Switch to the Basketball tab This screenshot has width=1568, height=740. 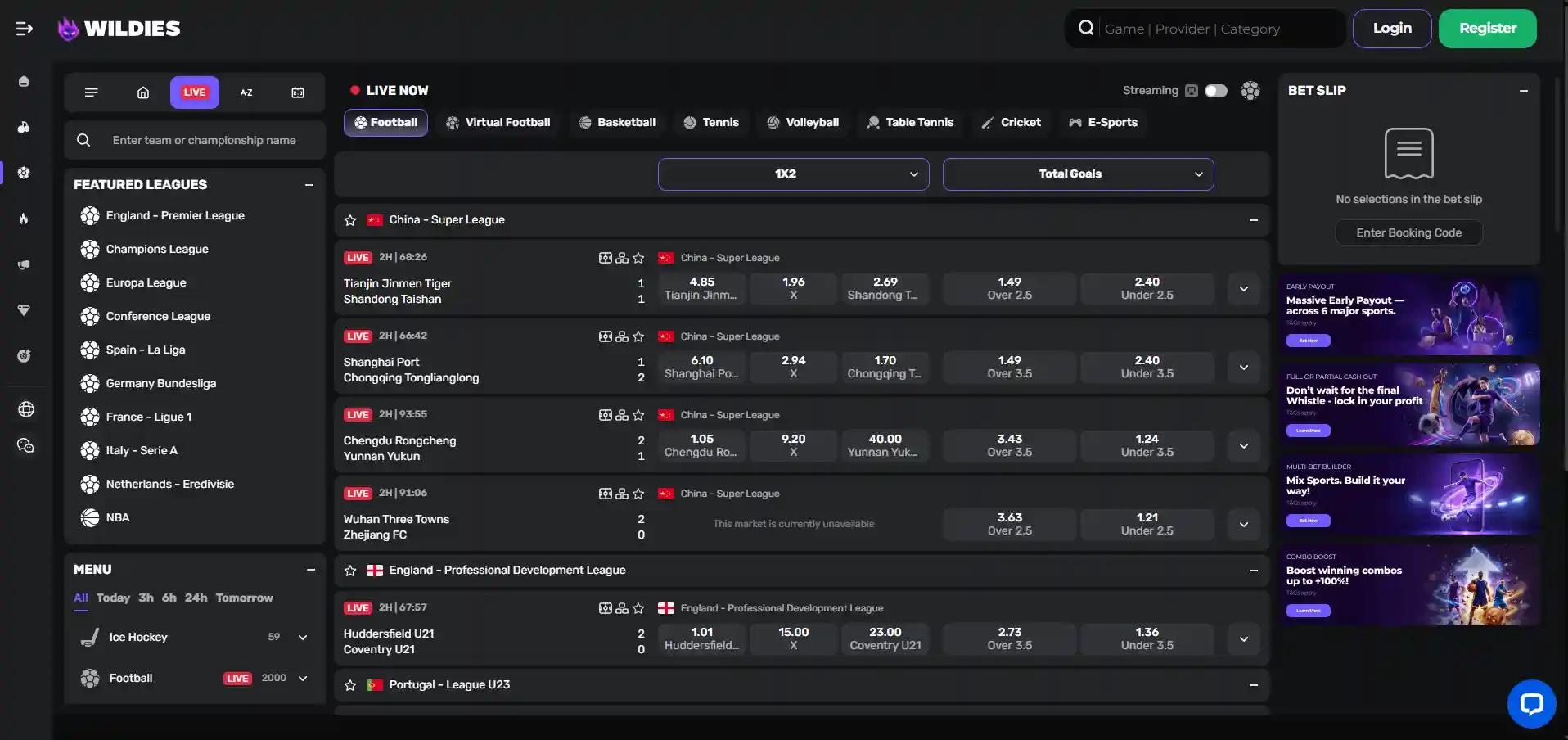coord(618,123)
